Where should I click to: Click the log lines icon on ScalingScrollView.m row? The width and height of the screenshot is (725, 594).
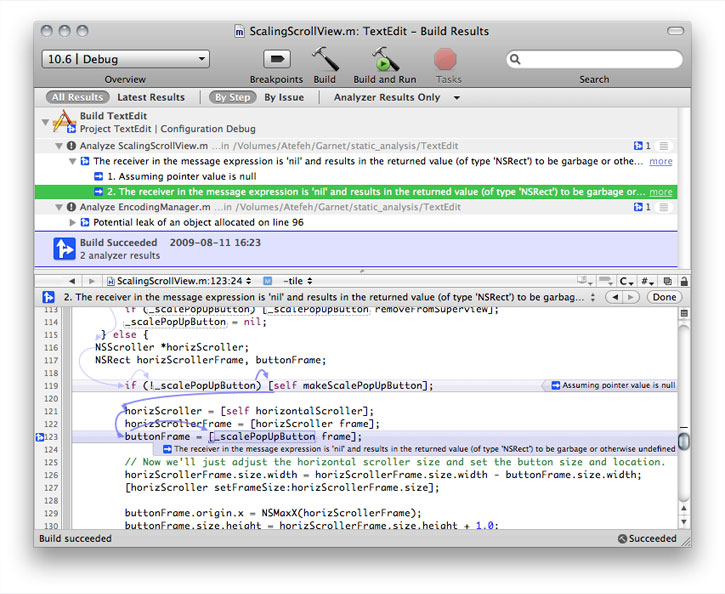click(664, 146)
